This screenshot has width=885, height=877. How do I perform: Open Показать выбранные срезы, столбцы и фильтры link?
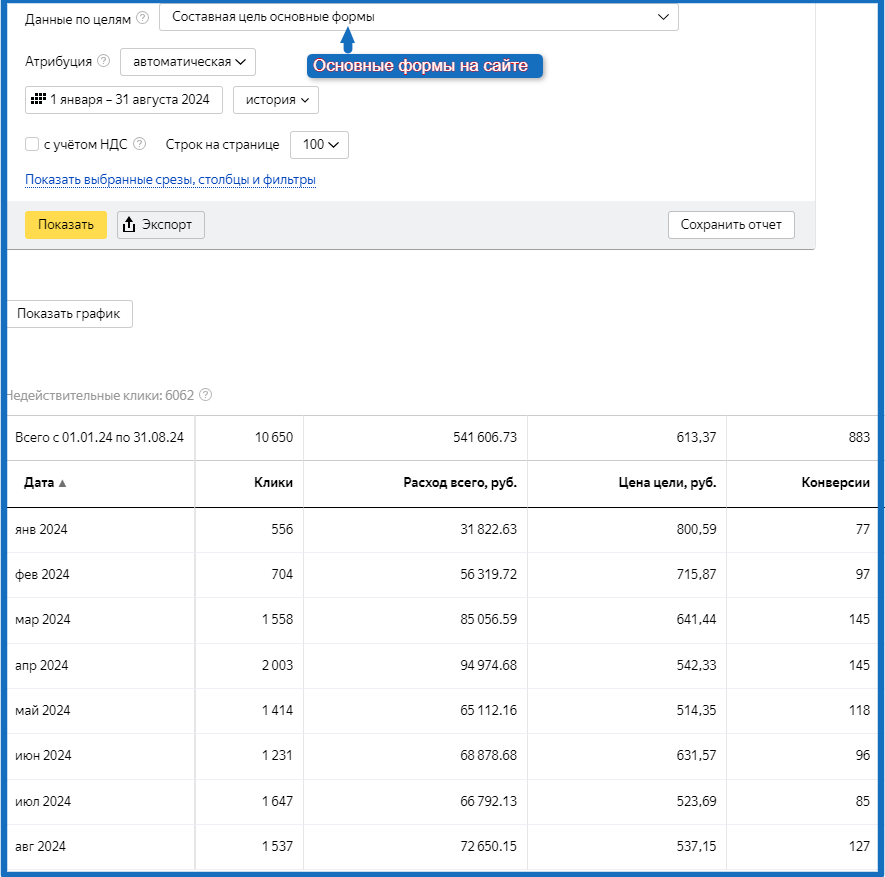(170, 180)
